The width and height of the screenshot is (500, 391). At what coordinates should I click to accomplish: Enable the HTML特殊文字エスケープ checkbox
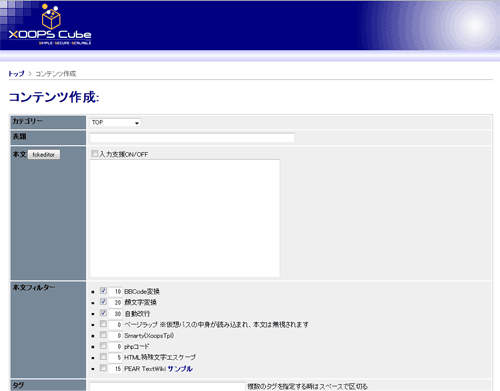click(x=103, y=357)
